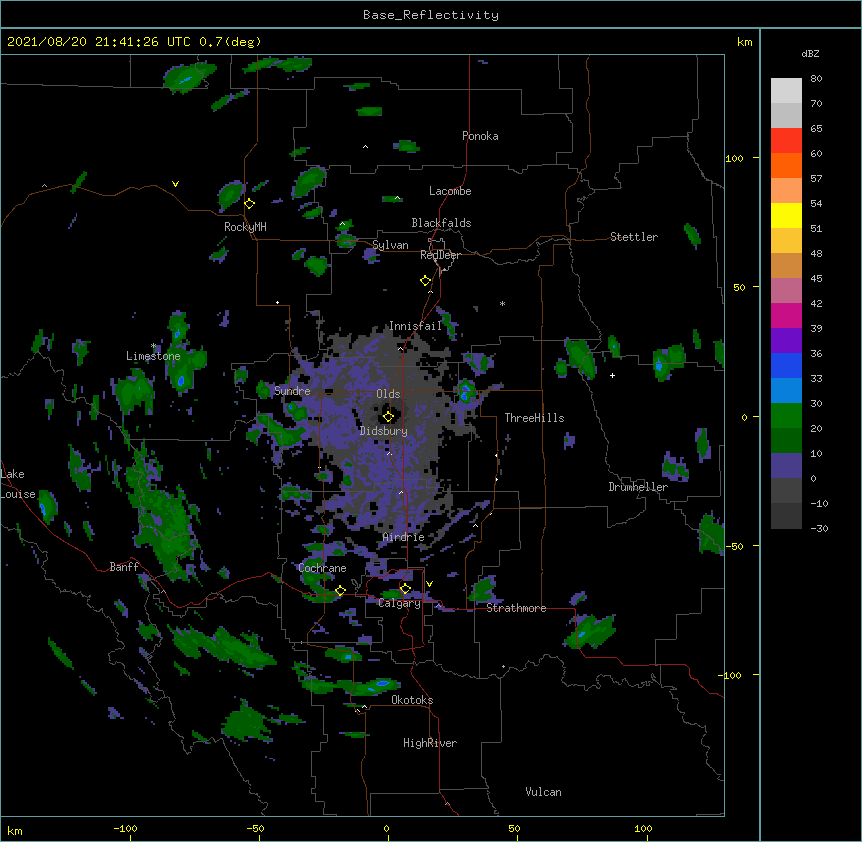Click the 100 km tick on right axis
Screen dimensions: 862x842
[x=734, y=158]
